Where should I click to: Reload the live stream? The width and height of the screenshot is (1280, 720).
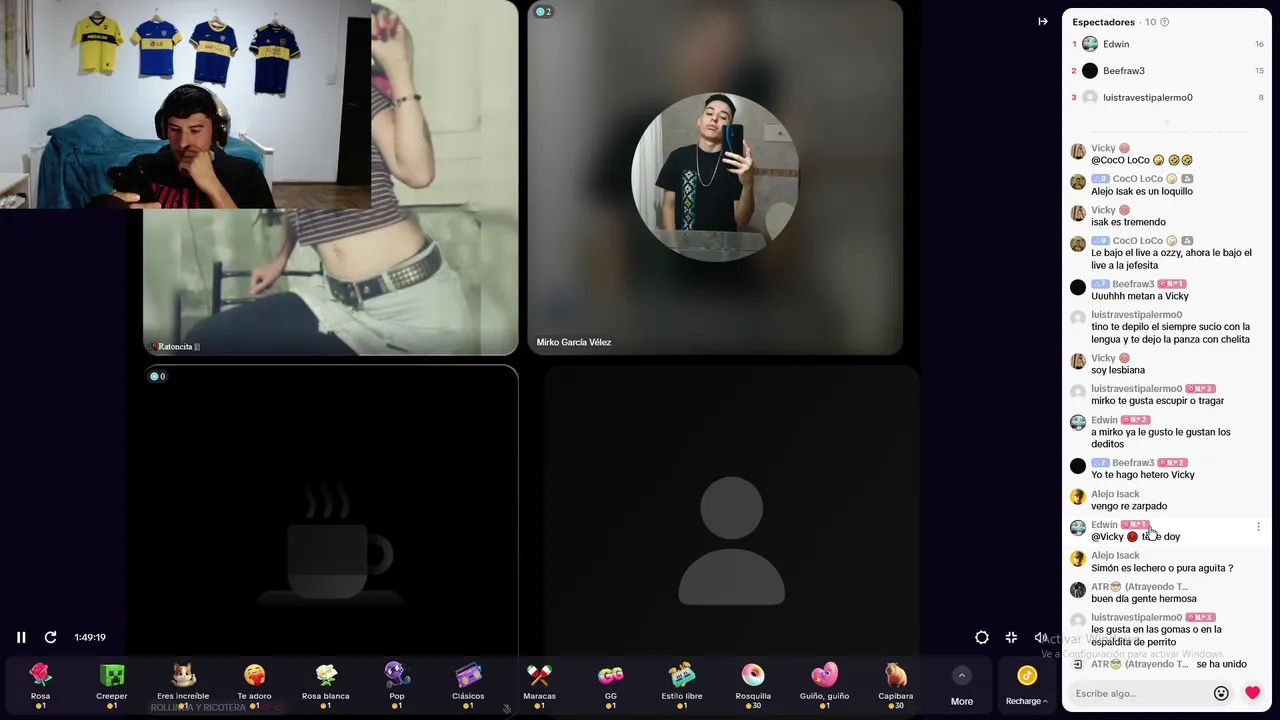50,637
